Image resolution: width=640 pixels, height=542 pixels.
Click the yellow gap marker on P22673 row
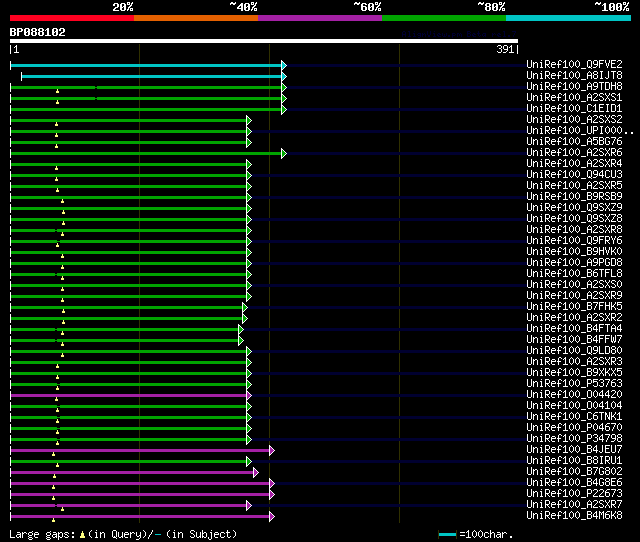coord(53,498)
